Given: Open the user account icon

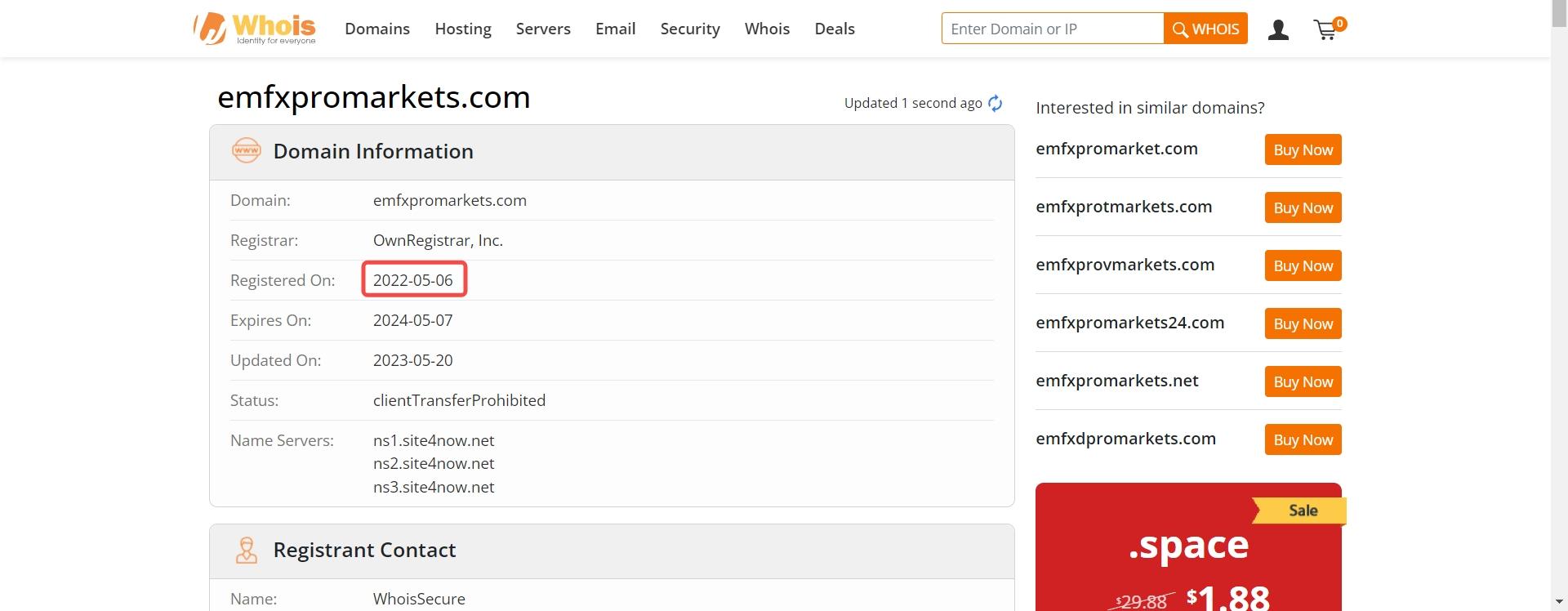Looking at the screenshot, I should 1278,30.
